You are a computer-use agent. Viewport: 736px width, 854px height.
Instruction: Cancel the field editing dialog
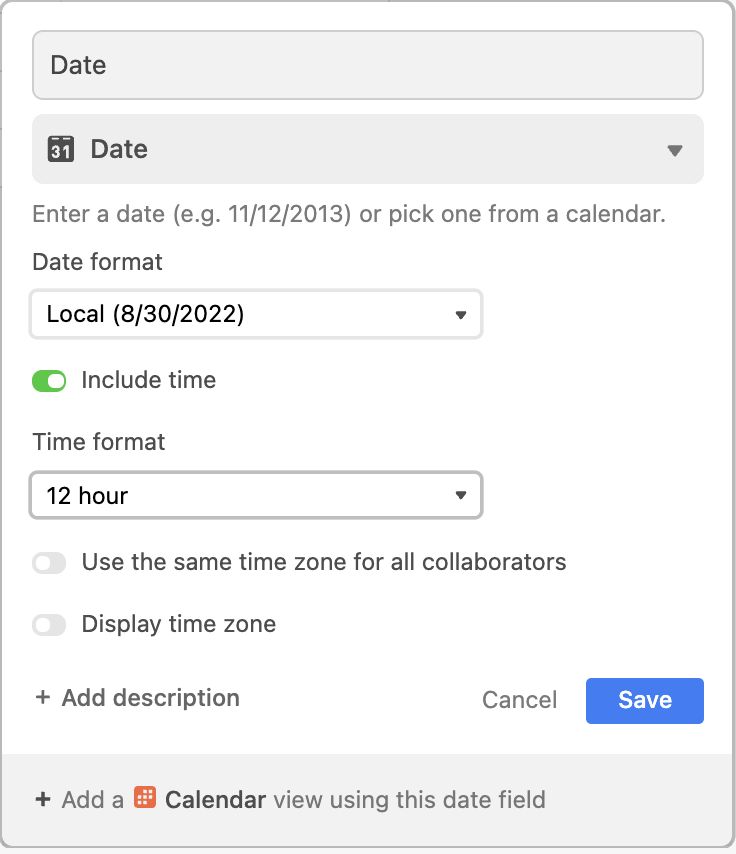[519, 700]
